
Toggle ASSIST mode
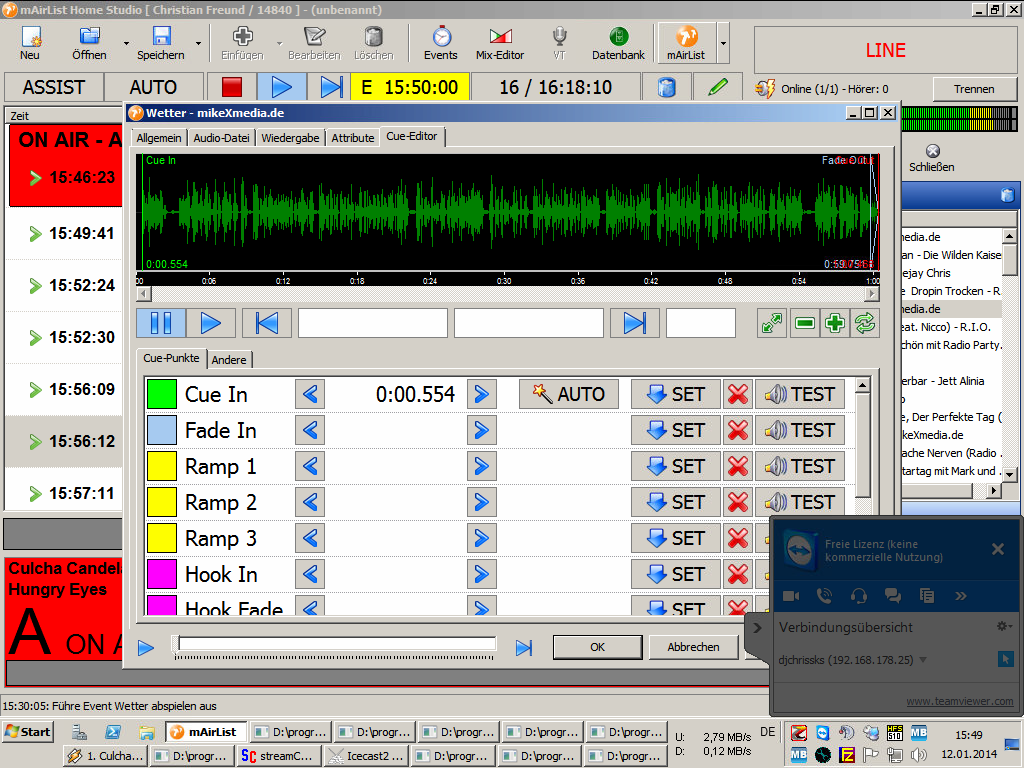(x=54, y=87)
